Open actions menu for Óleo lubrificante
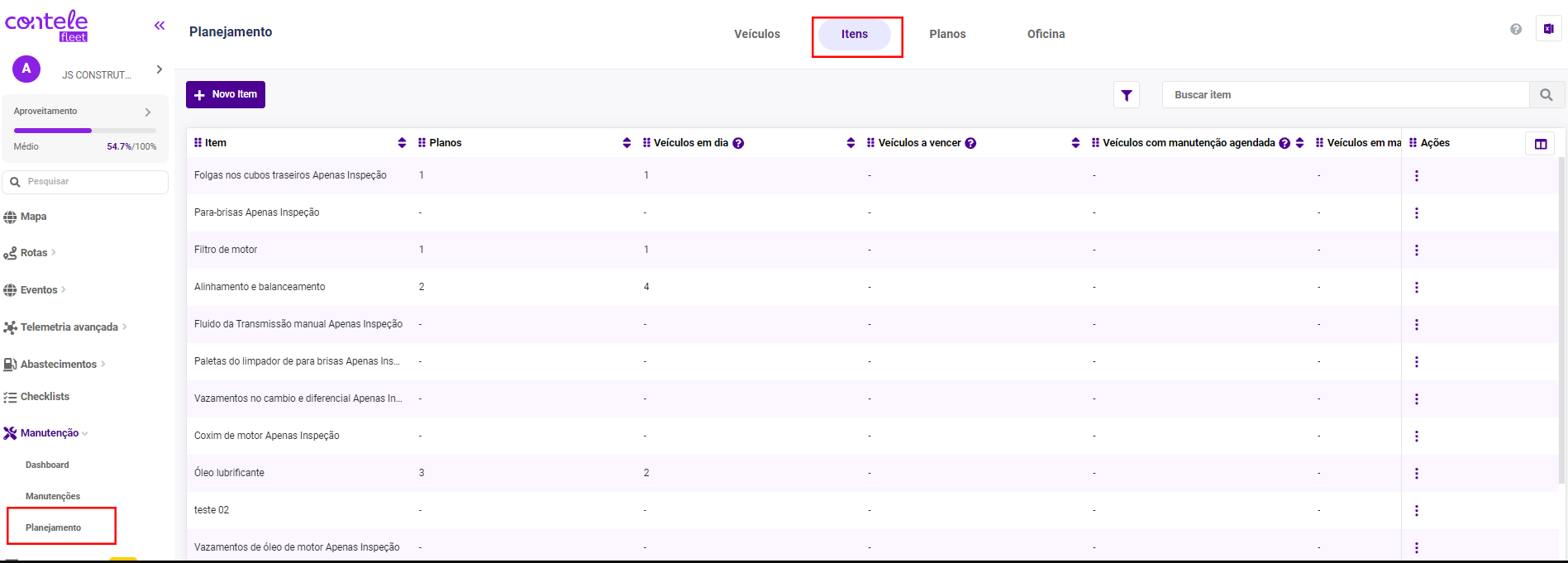The height and width of the screenshot is (563, 1568). coord(1416,473)
